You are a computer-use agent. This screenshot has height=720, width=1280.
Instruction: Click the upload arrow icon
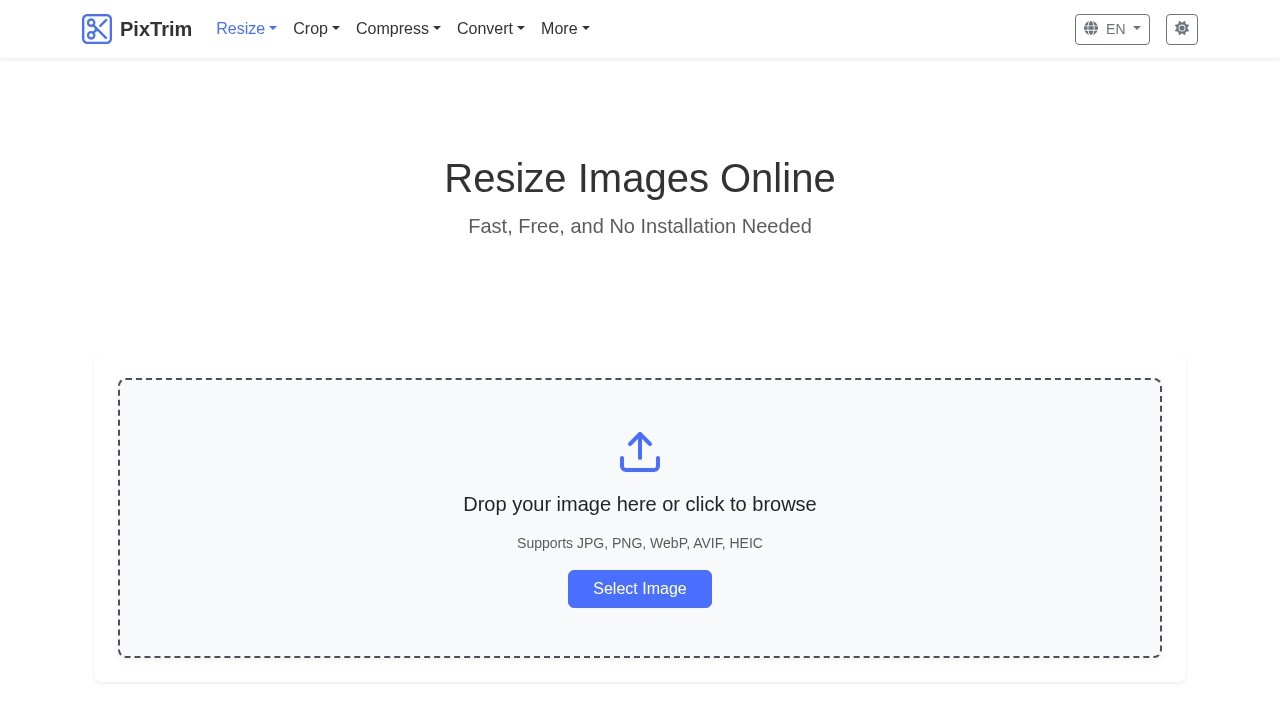tap(640, 452)
